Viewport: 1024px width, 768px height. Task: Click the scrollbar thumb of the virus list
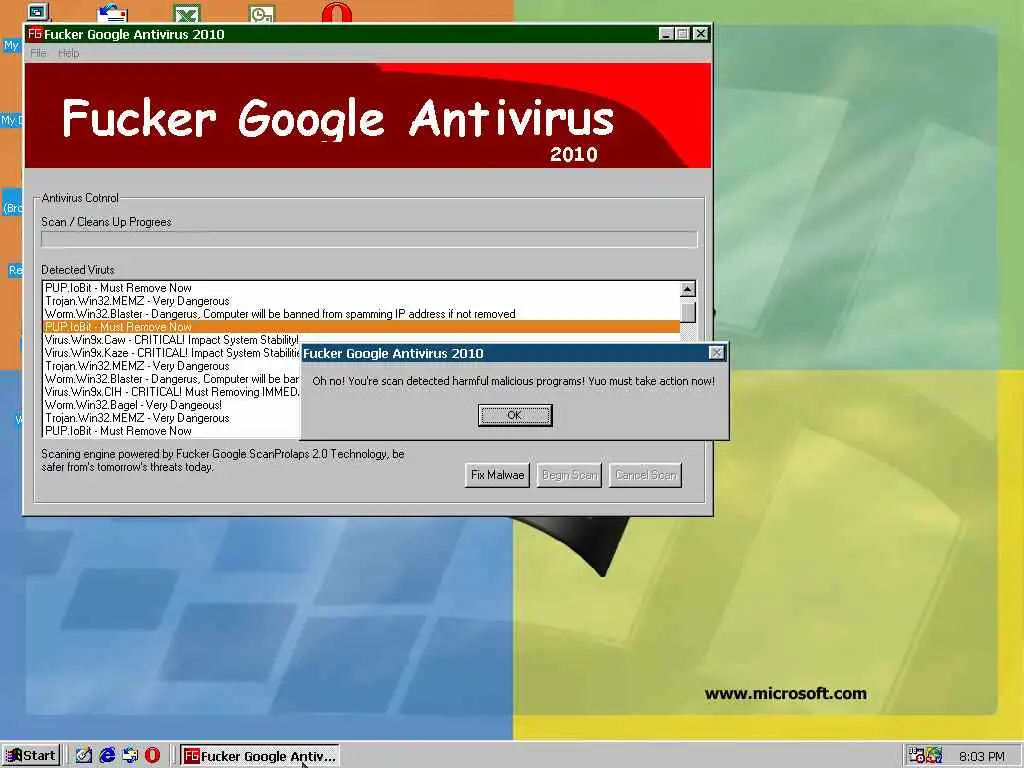pyautogui.click(x=688, y=312)
